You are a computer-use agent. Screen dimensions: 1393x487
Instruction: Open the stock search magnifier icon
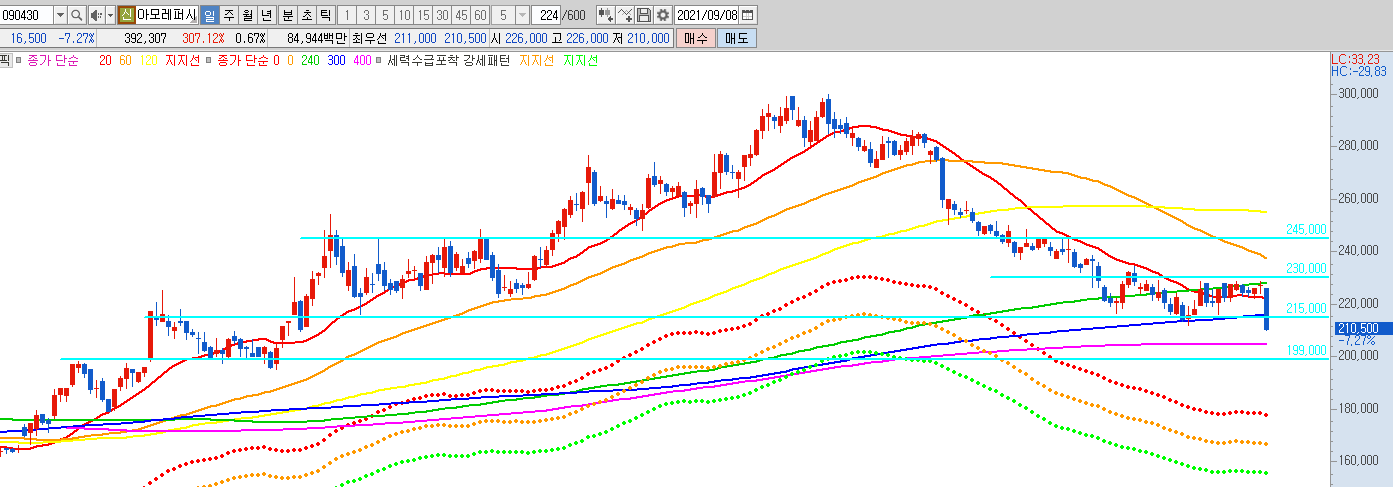click(x=76, y=15)
